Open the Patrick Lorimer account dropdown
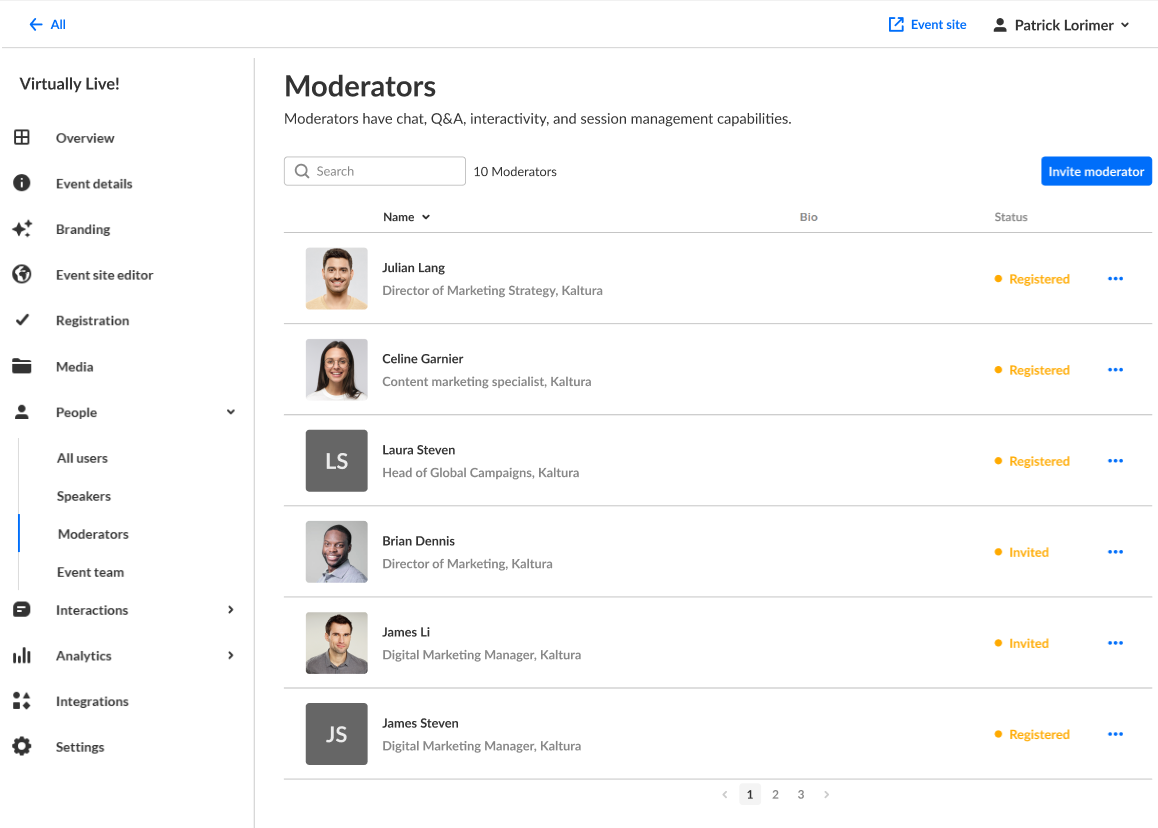This screenshot has height=828, width=1158. [1062, 25]
